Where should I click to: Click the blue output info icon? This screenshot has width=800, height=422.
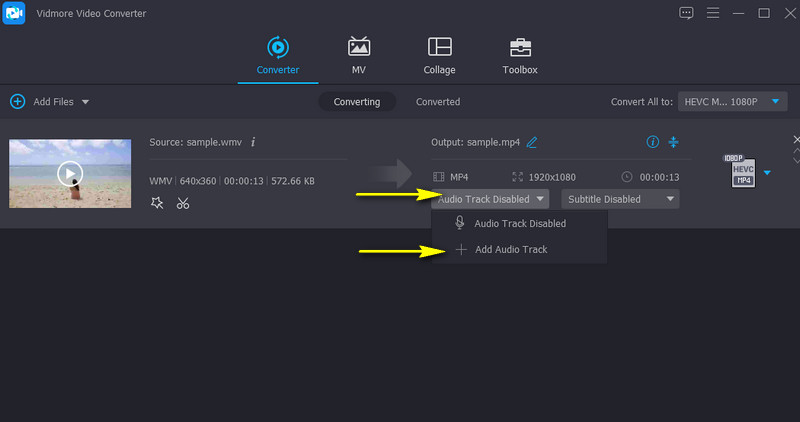point(653,142)
